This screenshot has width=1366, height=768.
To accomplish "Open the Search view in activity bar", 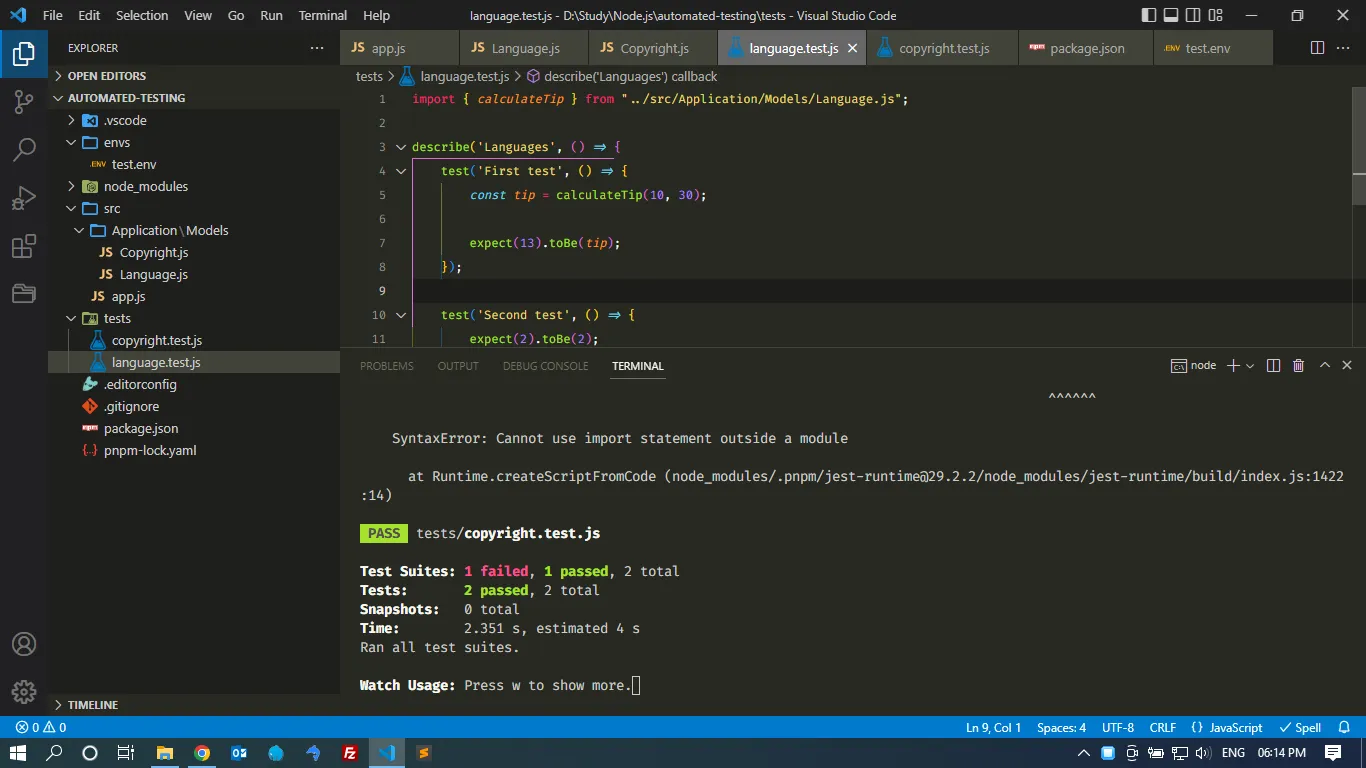I will (x=24, y=150).
